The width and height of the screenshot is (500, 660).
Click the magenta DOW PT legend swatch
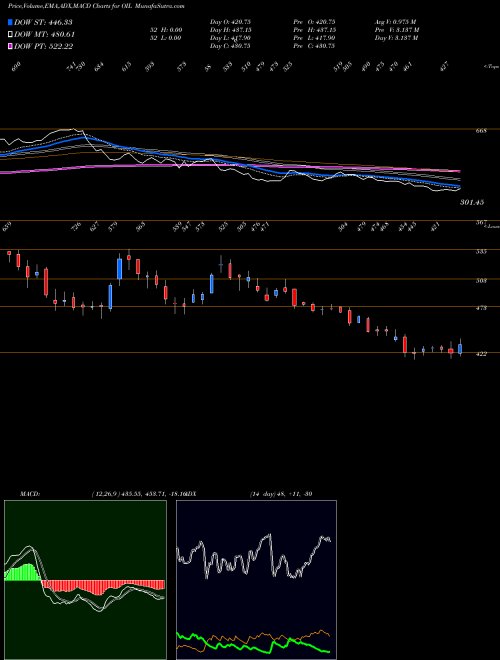[10, 46]
